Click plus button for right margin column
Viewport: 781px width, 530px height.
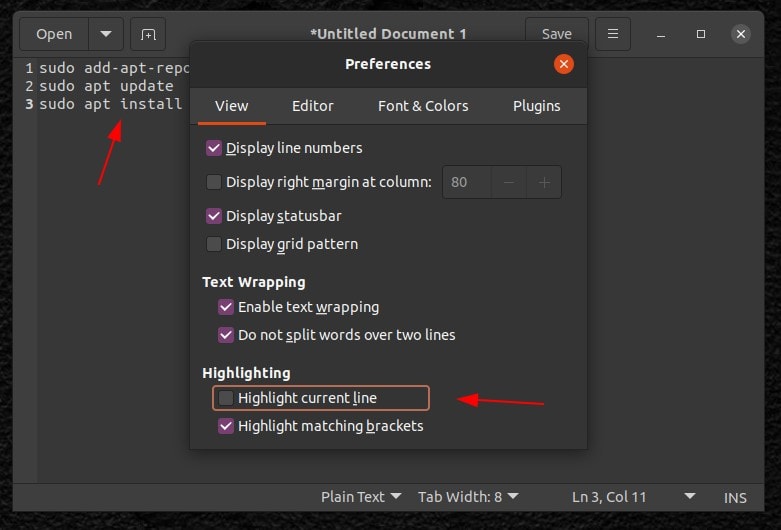[x=545, y=182]
